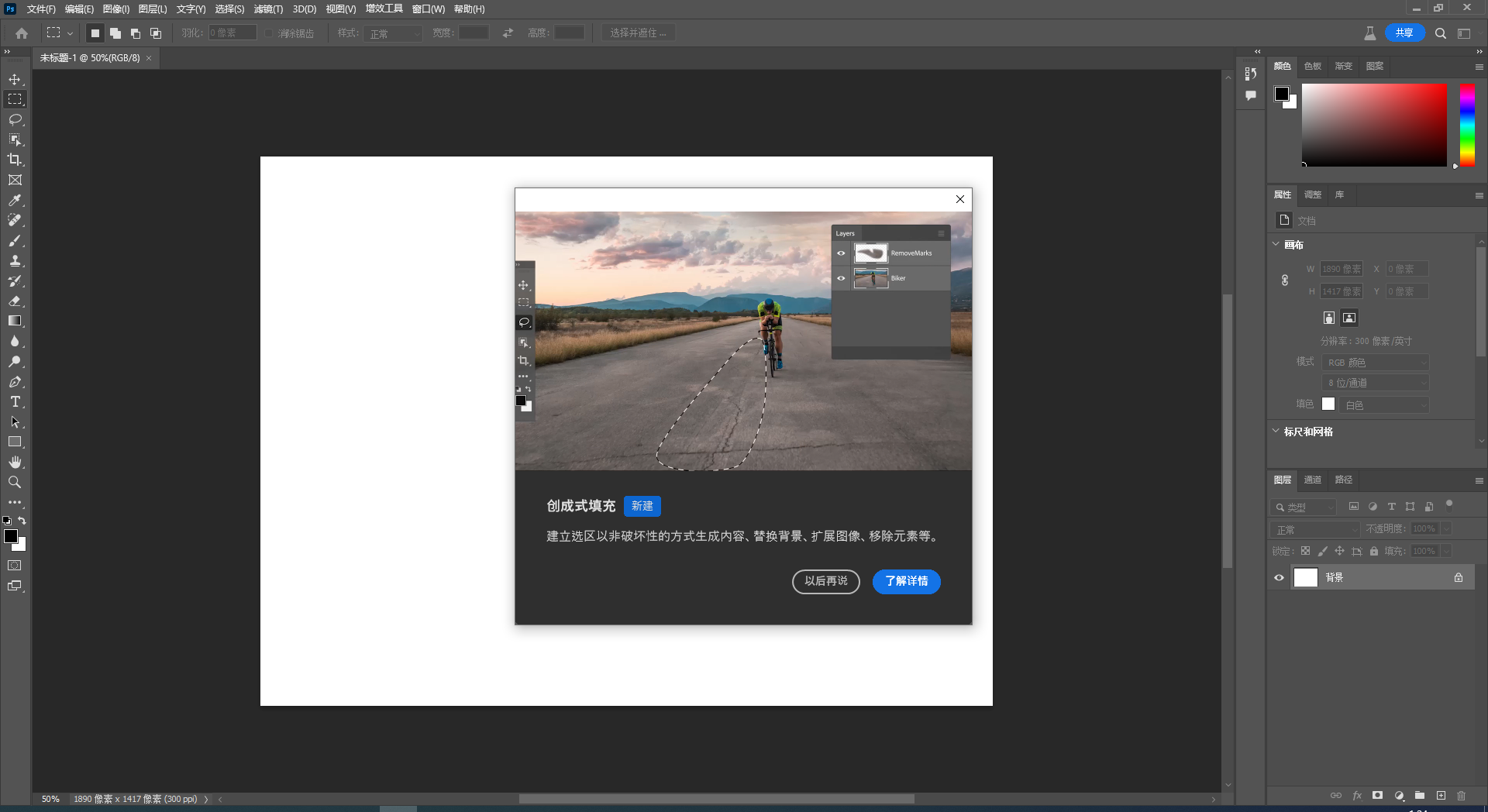Toggle lock transparent pixels in the Layers panel
This screenshot has height=812, width=1488.
(1306, 551)
